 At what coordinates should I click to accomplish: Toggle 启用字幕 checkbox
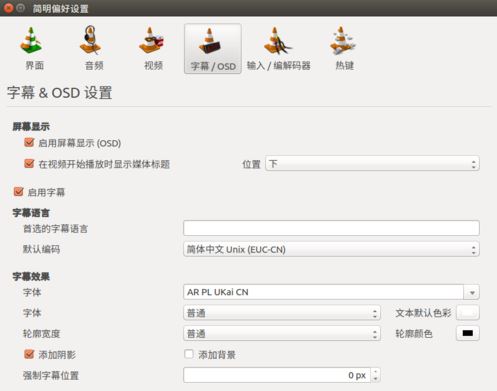tap(19, 192)
